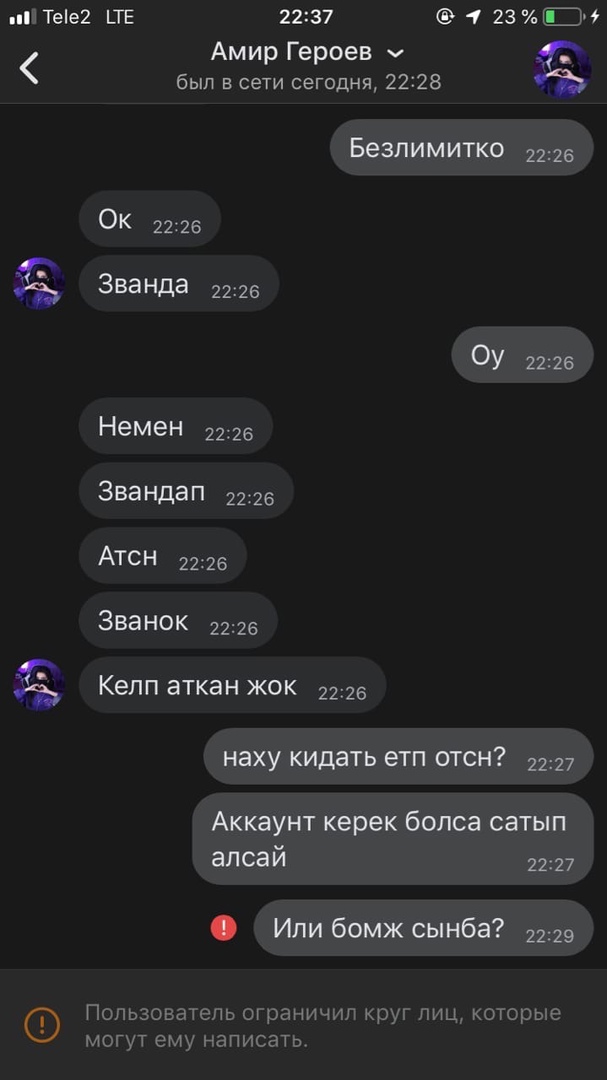Select the Или бомж сынба? message
Screen dimensions: 607x1080
pyautogui.click(x=423, y=928)
